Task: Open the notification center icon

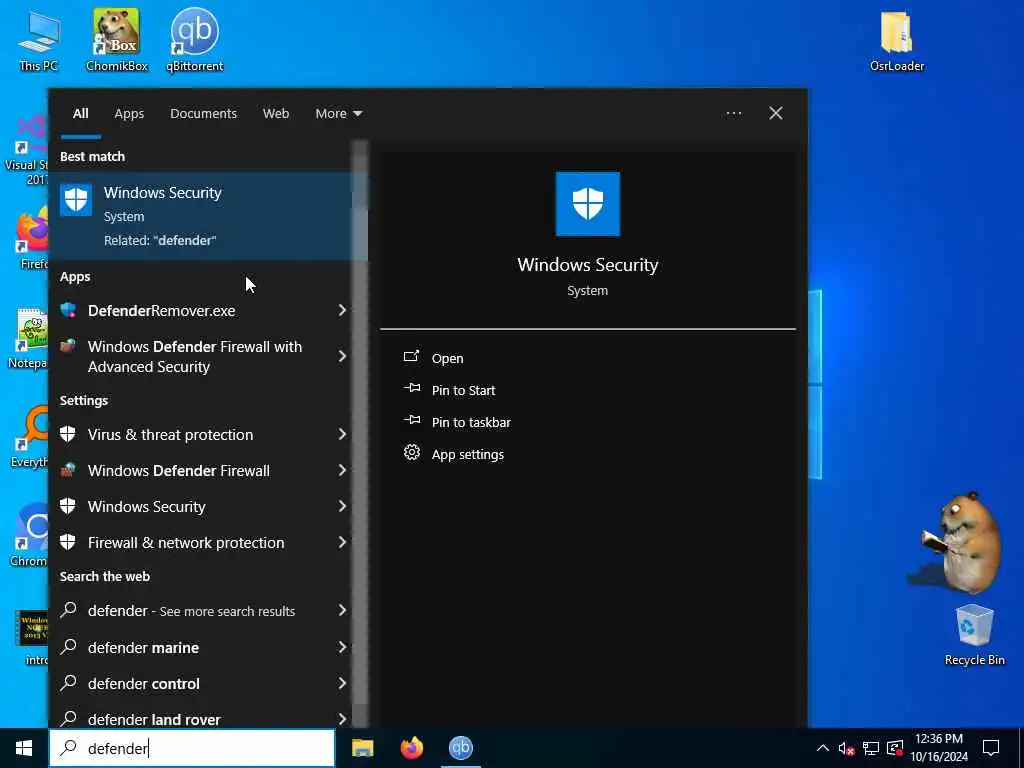Action: (x=991, y=748)
